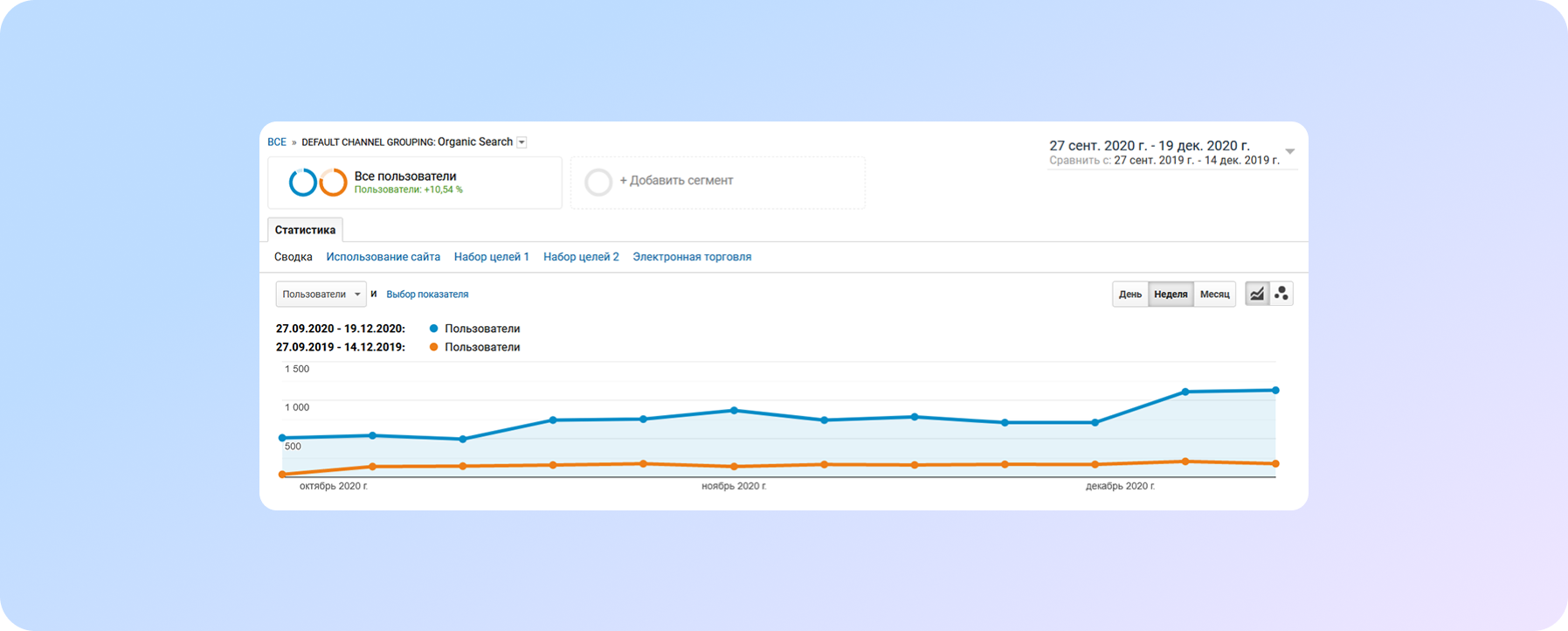Click the comparison range Сравнить с text
Image resolution: width=1568 pixels, height=631 pixels.
pos(1164,161)
